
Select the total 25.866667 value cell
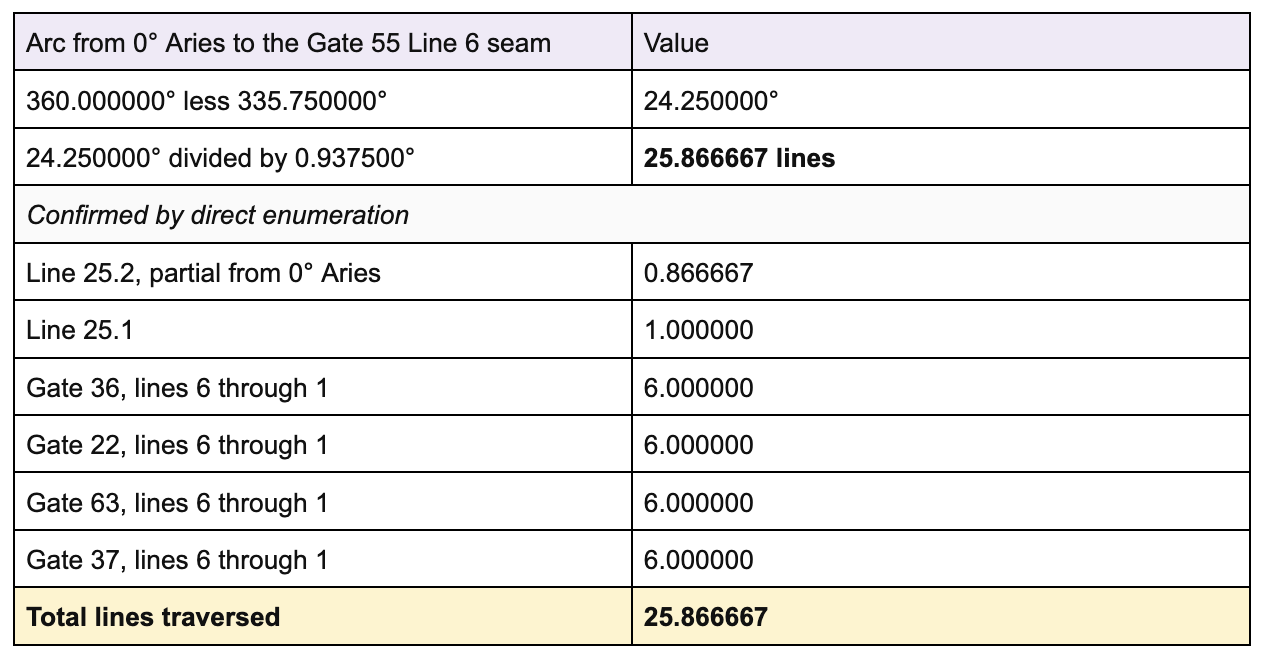point(941,616)
